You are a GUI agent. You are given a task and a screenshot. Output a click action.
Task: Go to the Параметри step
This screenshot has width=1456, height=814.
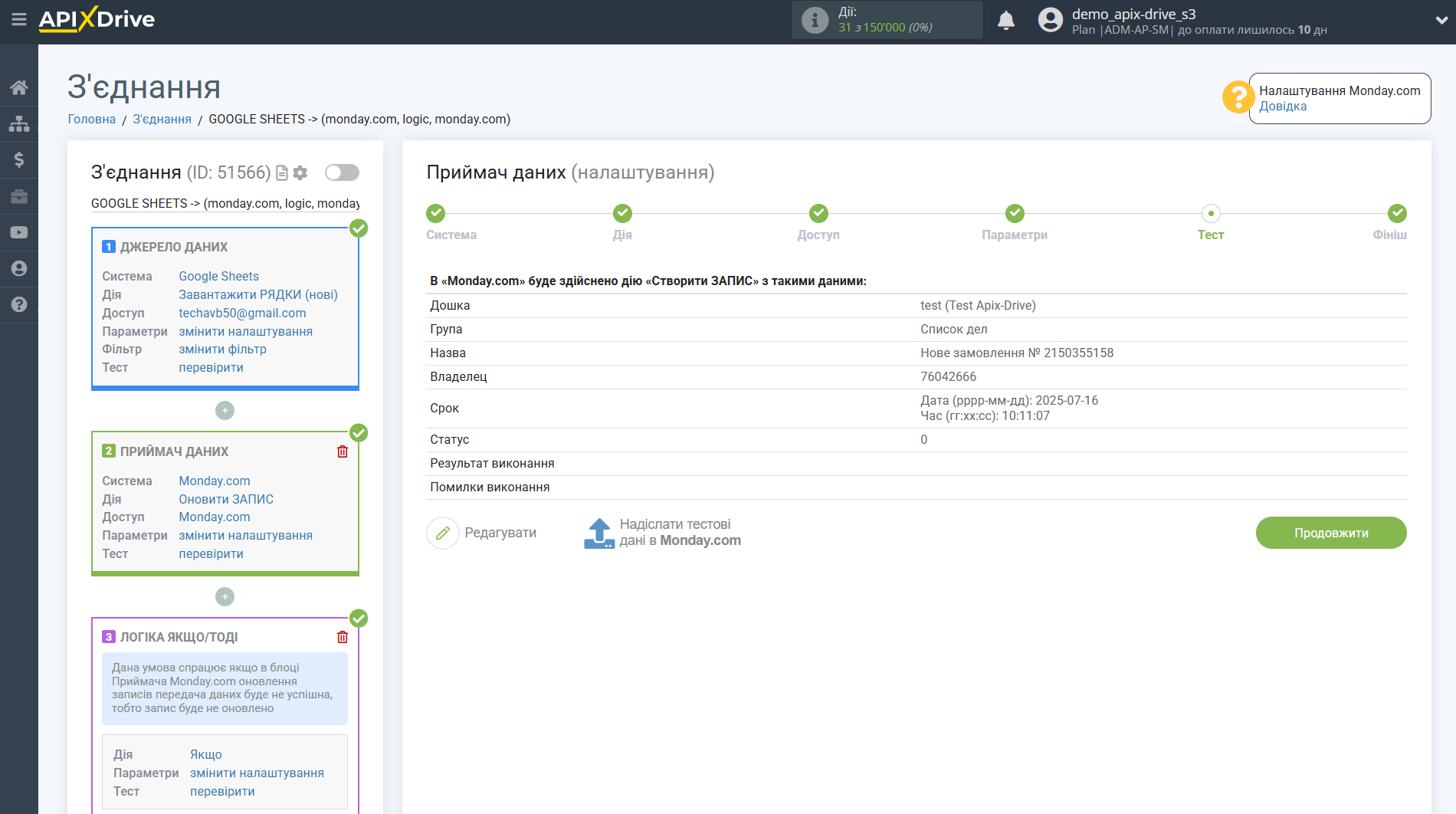[x=1015, y=213]
